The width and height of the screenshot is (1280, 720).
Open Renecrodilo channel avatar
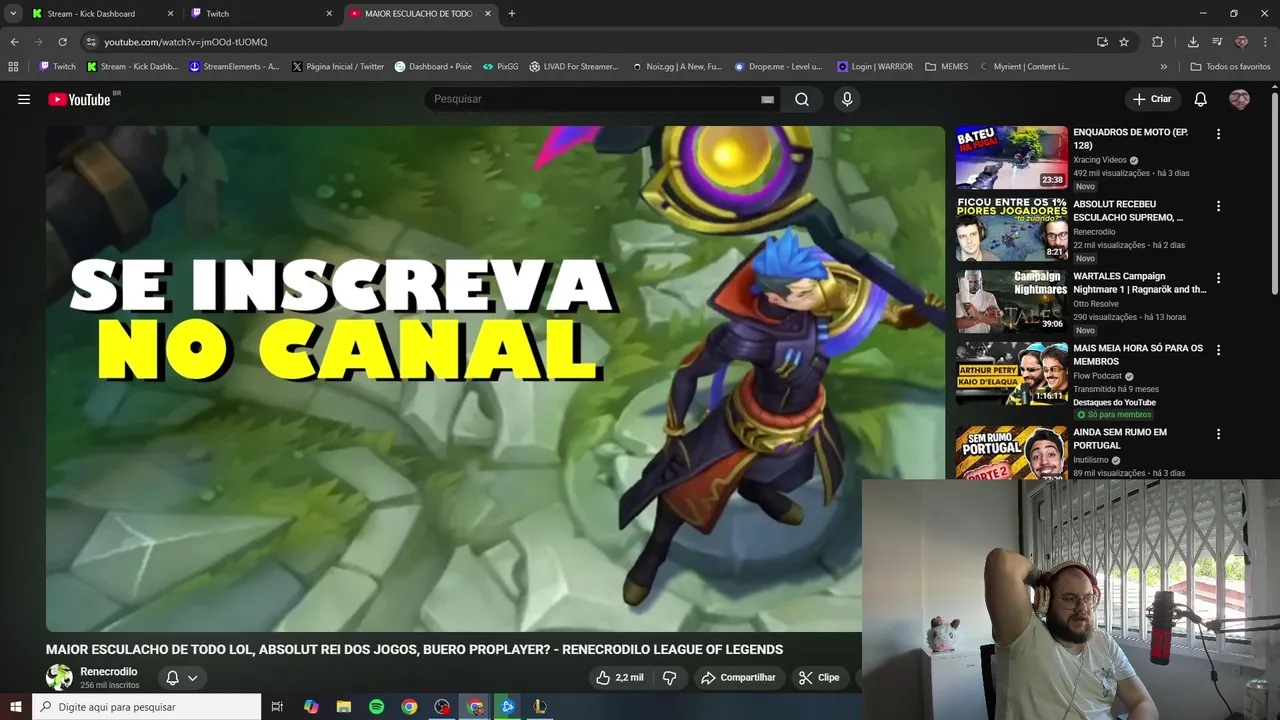[x=59, y=677]
